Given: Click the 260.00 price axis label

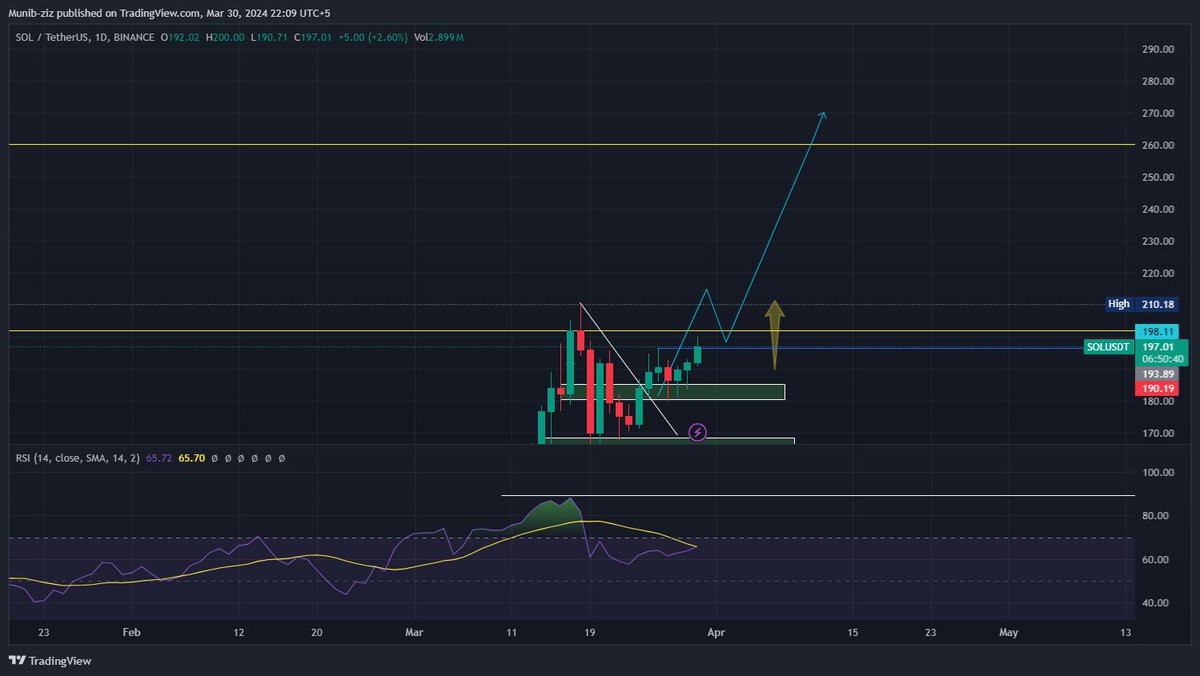Looking at the screenshot, I should (x=1157, y=145).
